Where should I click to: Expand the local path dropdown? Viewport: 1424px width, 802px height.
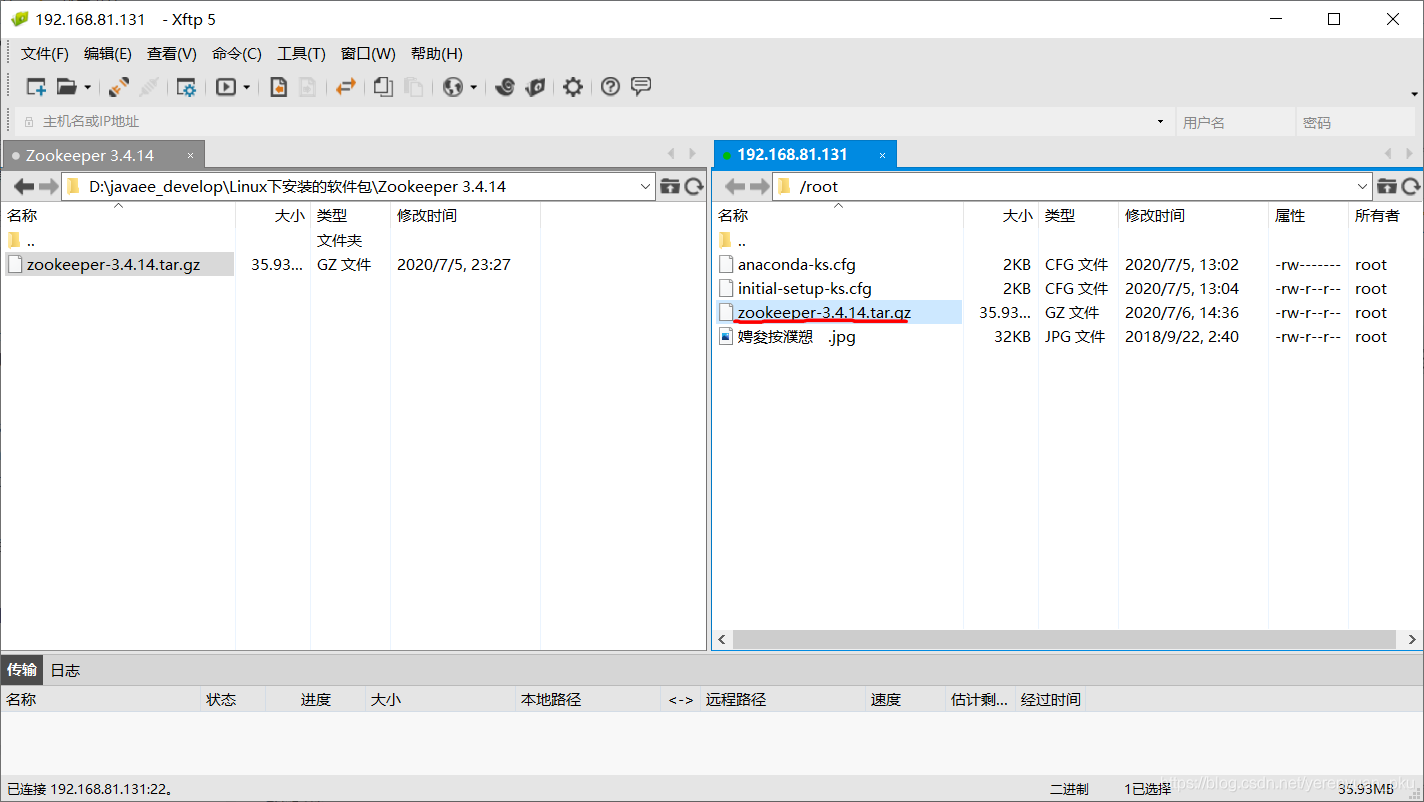[x=645, y=186]
